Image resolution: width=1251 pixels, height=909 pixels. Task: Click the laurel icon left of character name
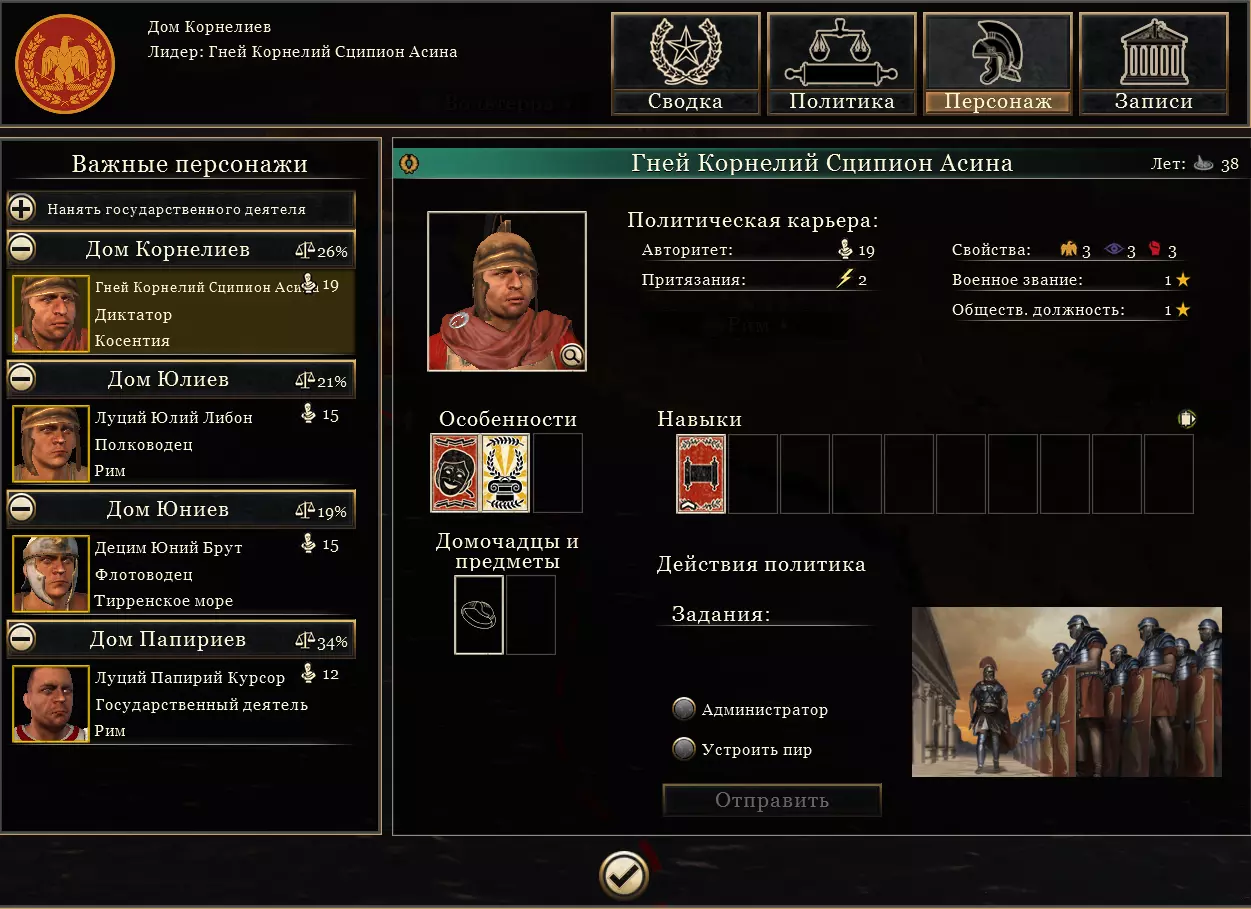click(409, 163)
